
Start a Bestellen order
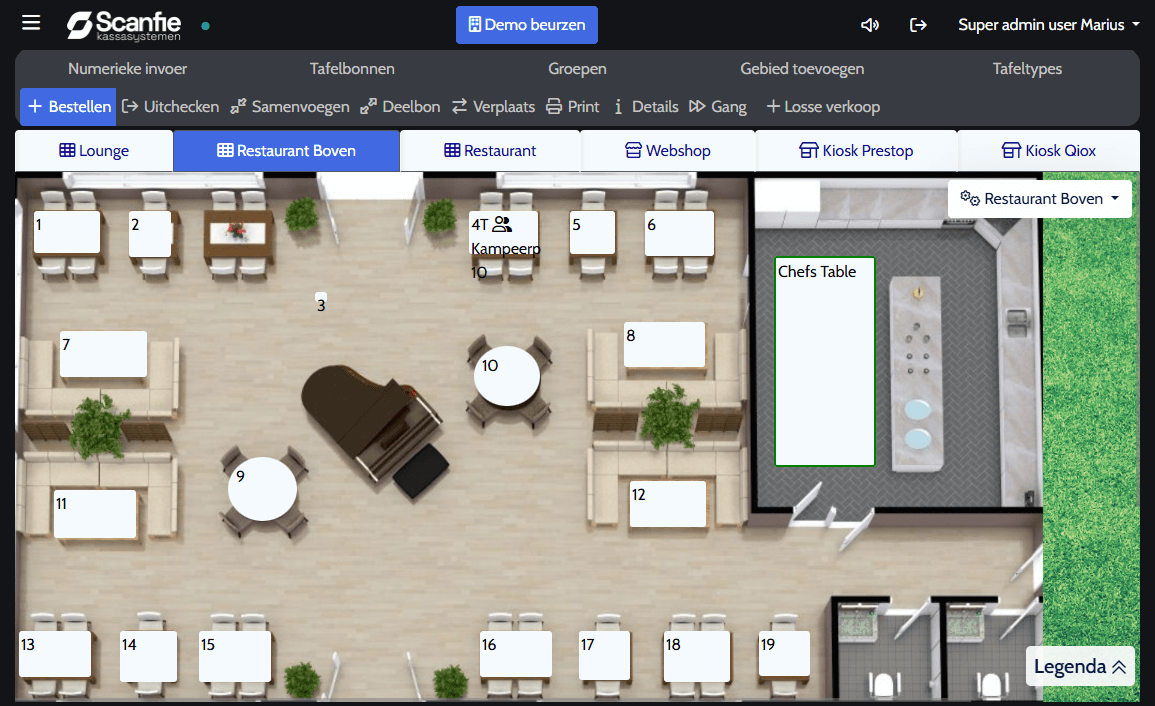tap(67, 106)
